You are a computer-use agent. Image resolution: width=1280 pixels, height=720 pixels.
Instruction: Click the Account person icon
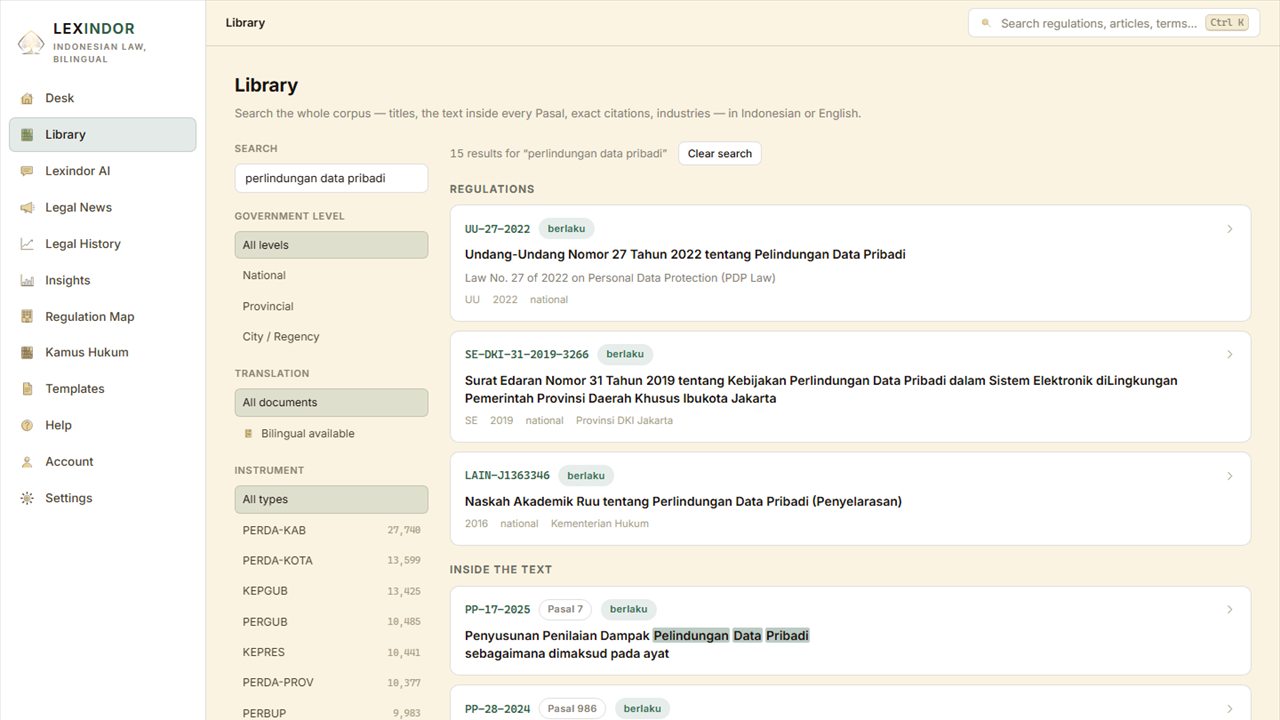(x=27, y=462)
